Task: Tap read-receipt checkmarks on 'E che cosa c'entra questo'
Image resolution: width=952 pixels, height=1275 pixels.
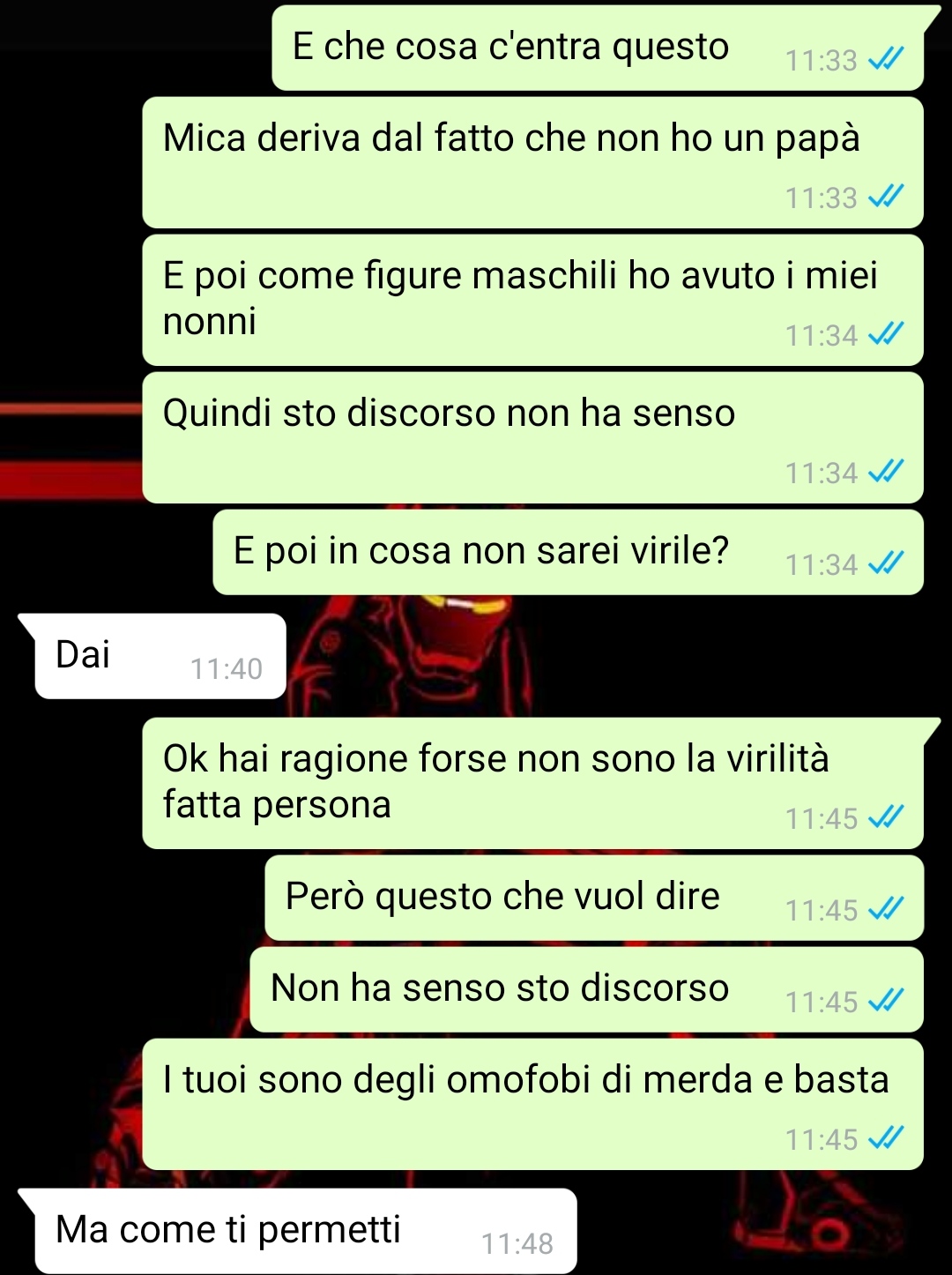Action: [885, 60]
